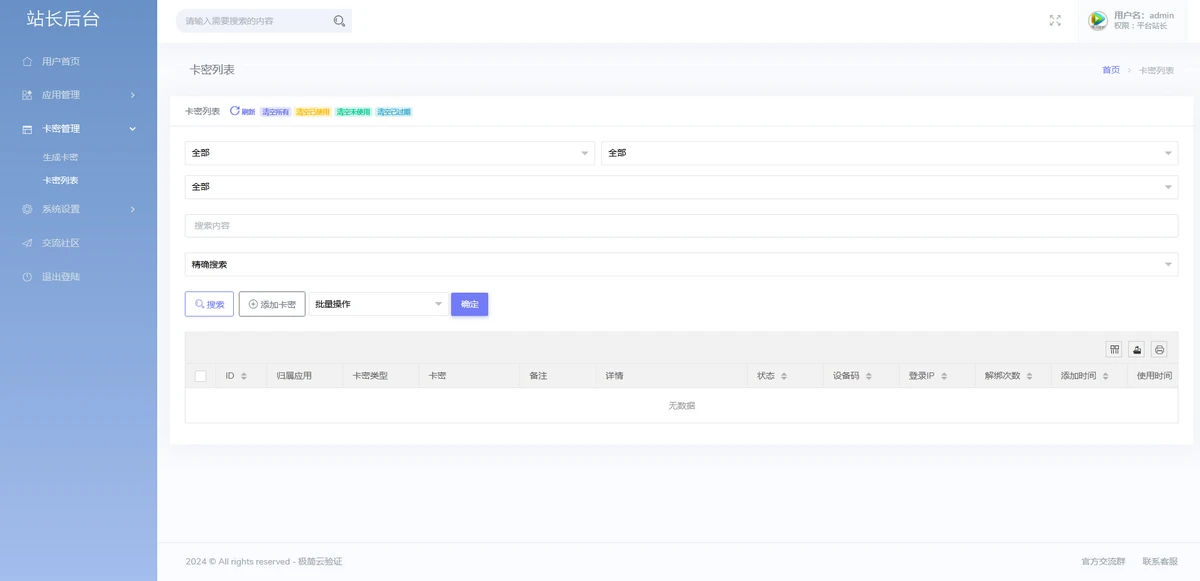1200x581 pixels.
Task: Click the table print icon
Action: (x=1160, y=349)
